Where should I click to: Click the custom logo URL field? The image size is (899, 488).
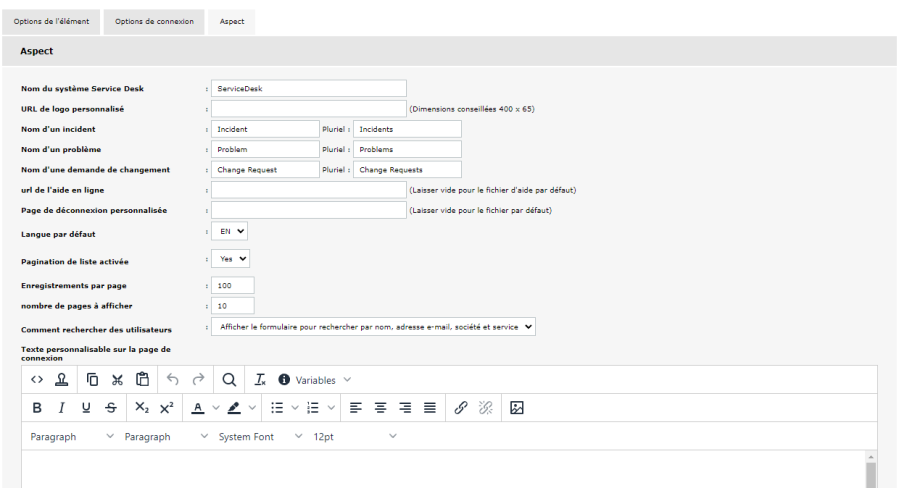click(308, 109)
